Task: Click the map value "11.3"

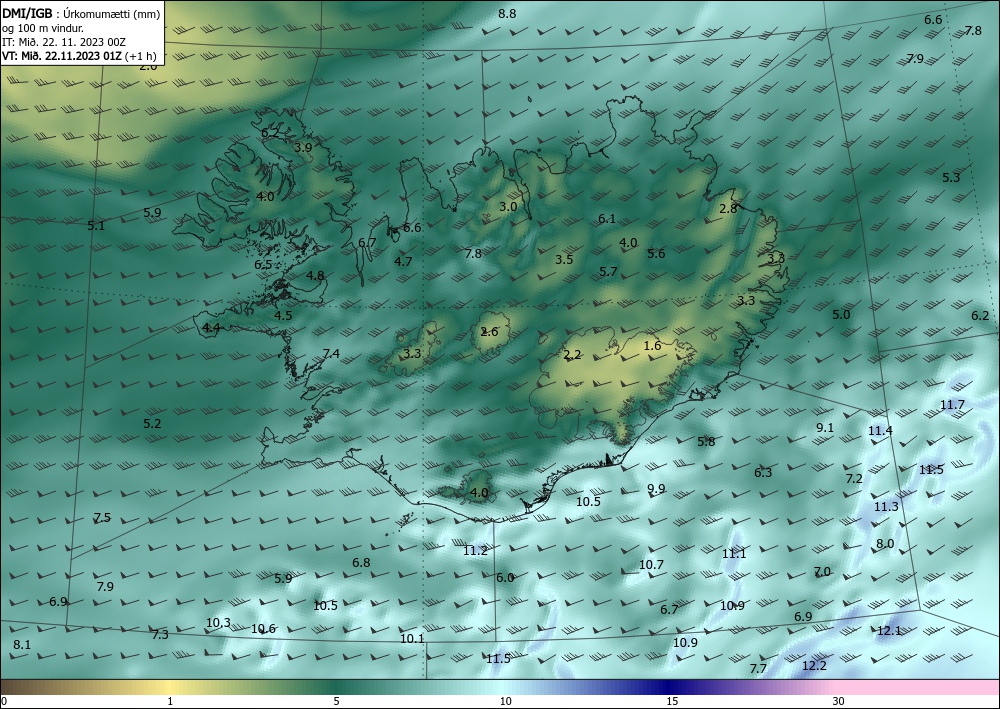Action: [x=886, y=506]
